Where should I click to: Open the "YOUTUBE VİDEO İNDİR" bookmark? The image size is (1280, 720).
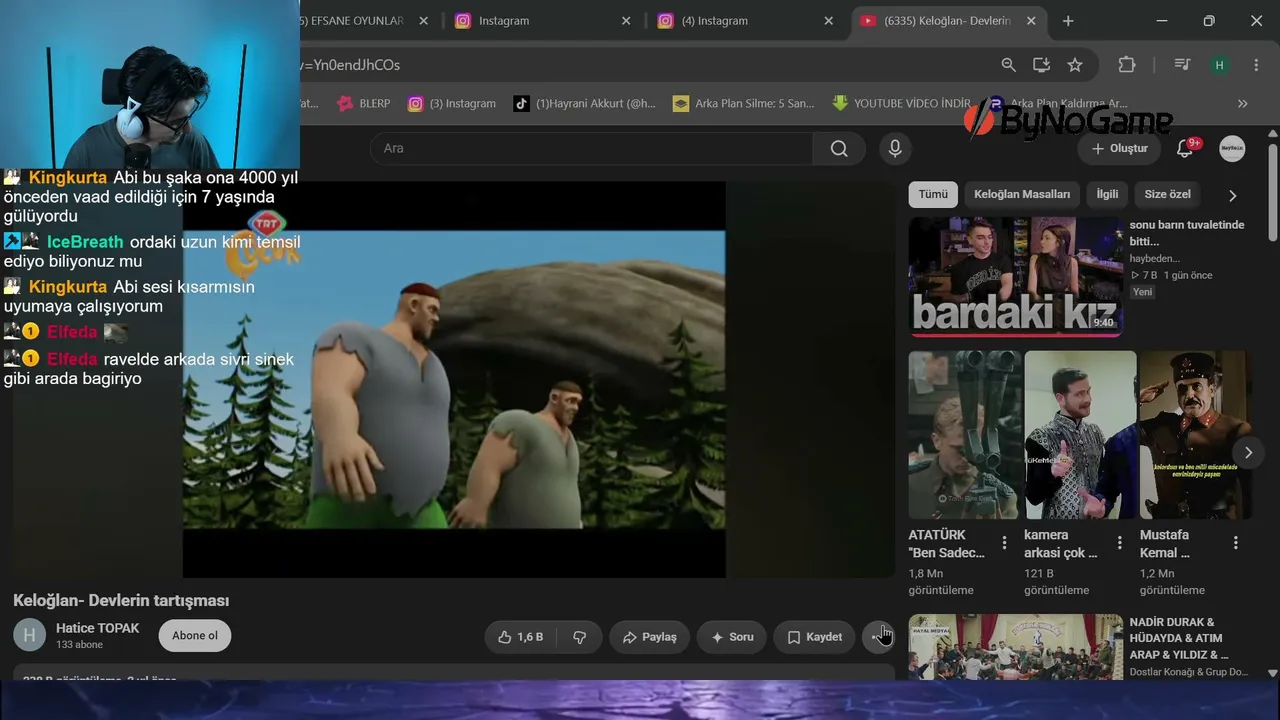(x=901, y=103)
